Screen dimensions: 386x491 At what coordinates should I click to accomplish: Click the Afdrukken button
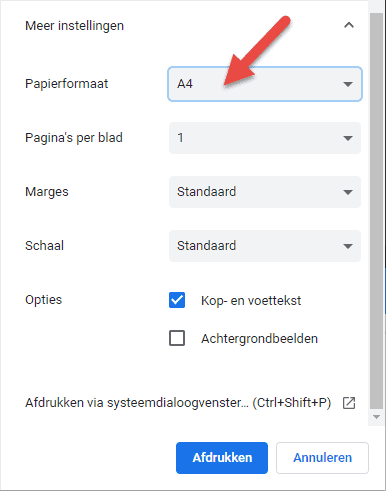click(222, 458)
